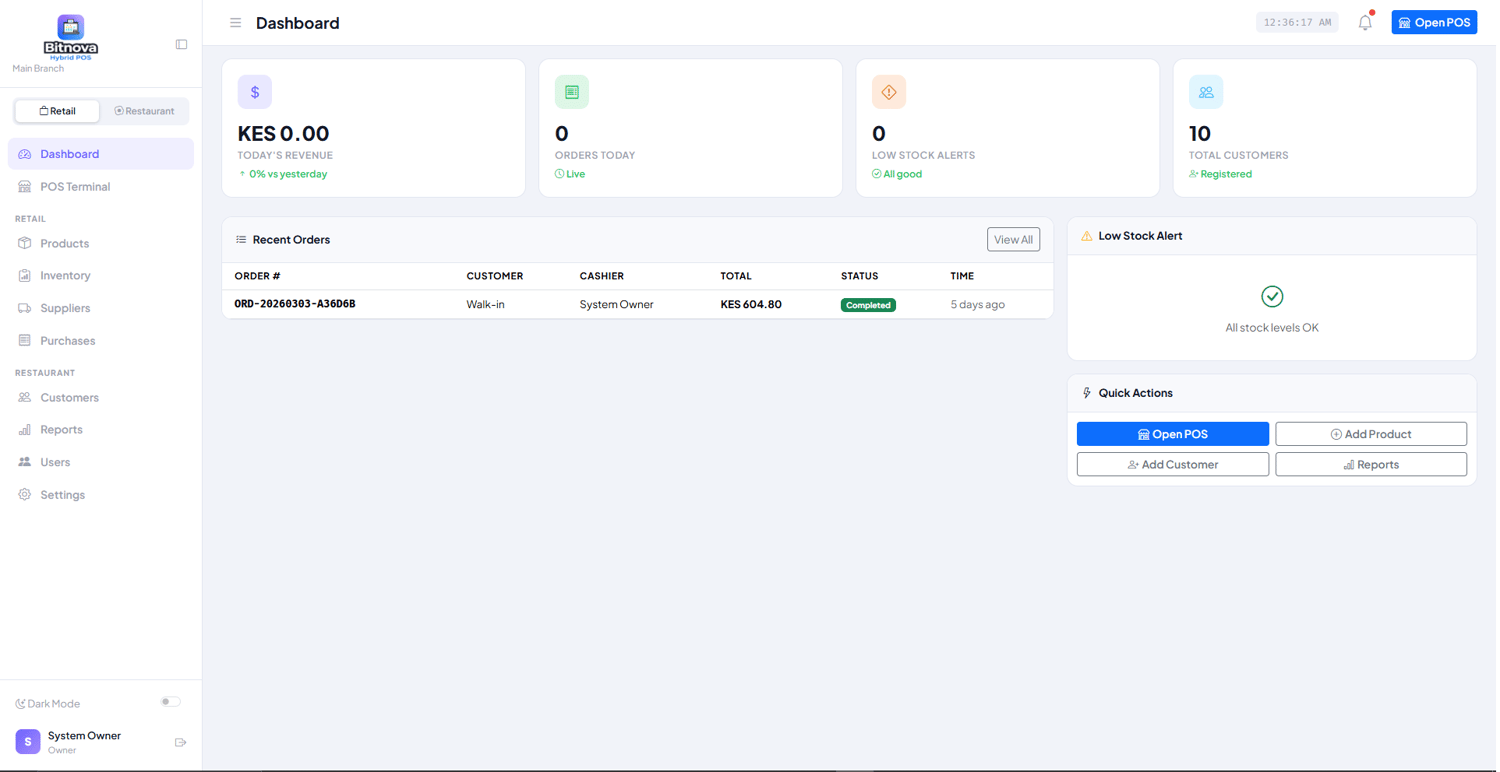The width and height of the screenshot is (1500, 772).
Task: Click the 5 days ago time cell
Action: click(x=977, y=304)
